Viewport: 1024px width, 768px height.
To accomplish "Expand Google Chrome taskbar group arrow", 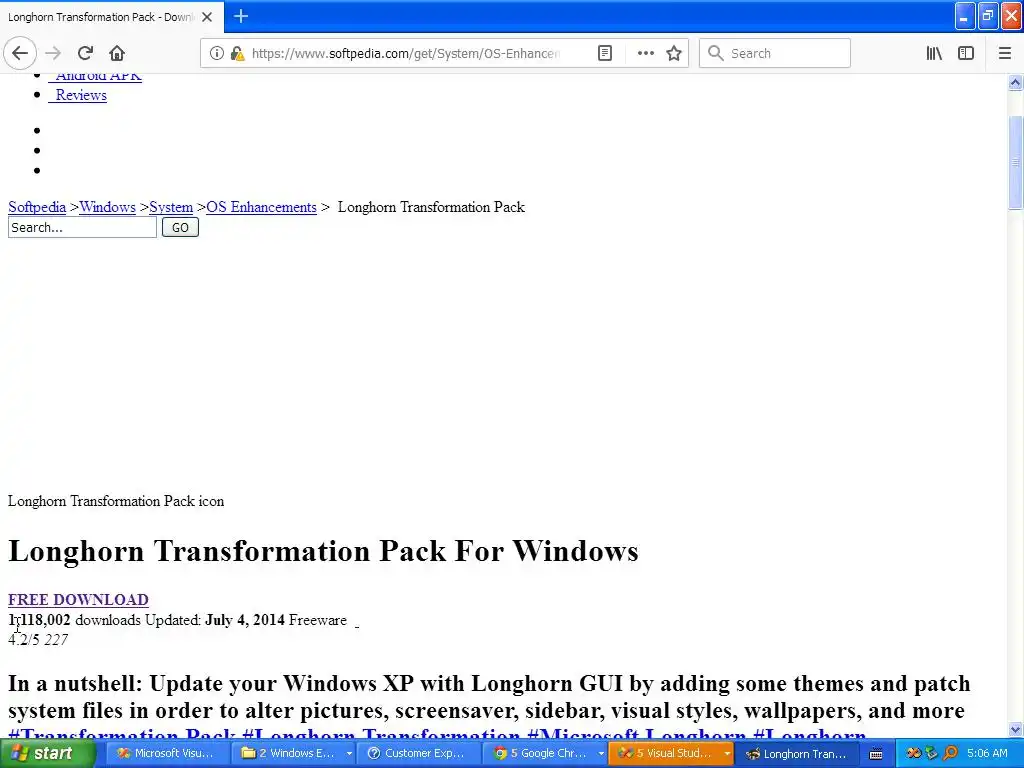I will [601, 754].
